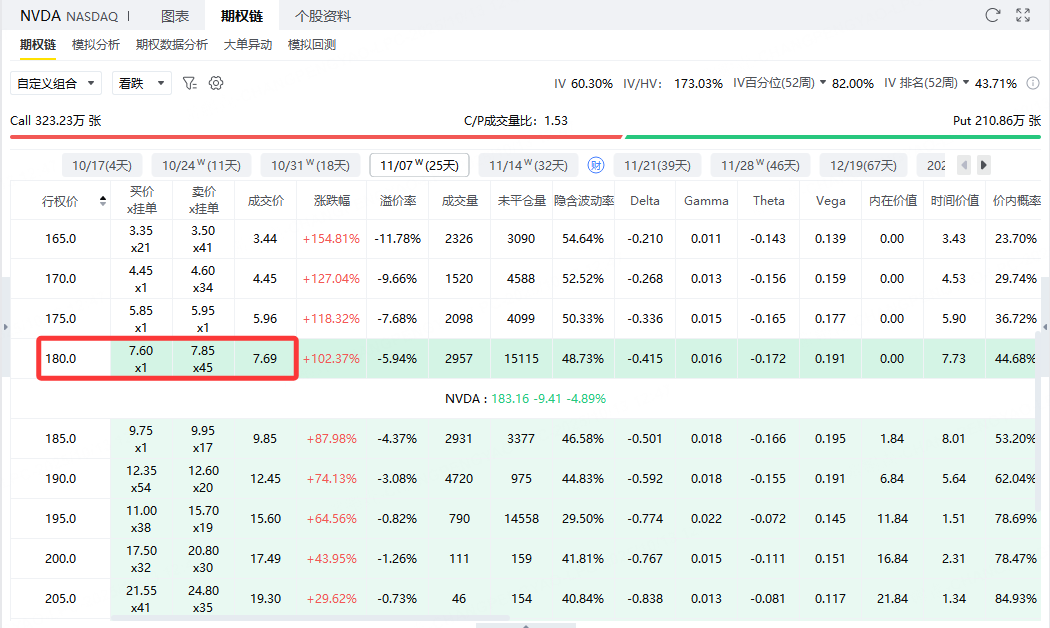This screenshot has width=1050, height=628.
Task: Open 期权数据分析 sub-tab
Action: [171, 45]
